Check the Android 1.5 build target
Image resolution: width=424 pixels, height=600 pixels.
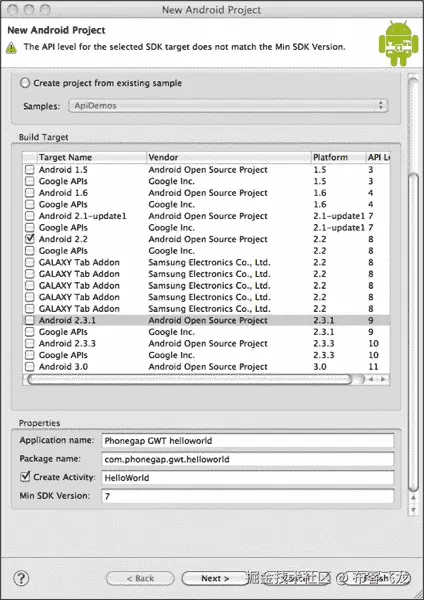coord(29,170)
